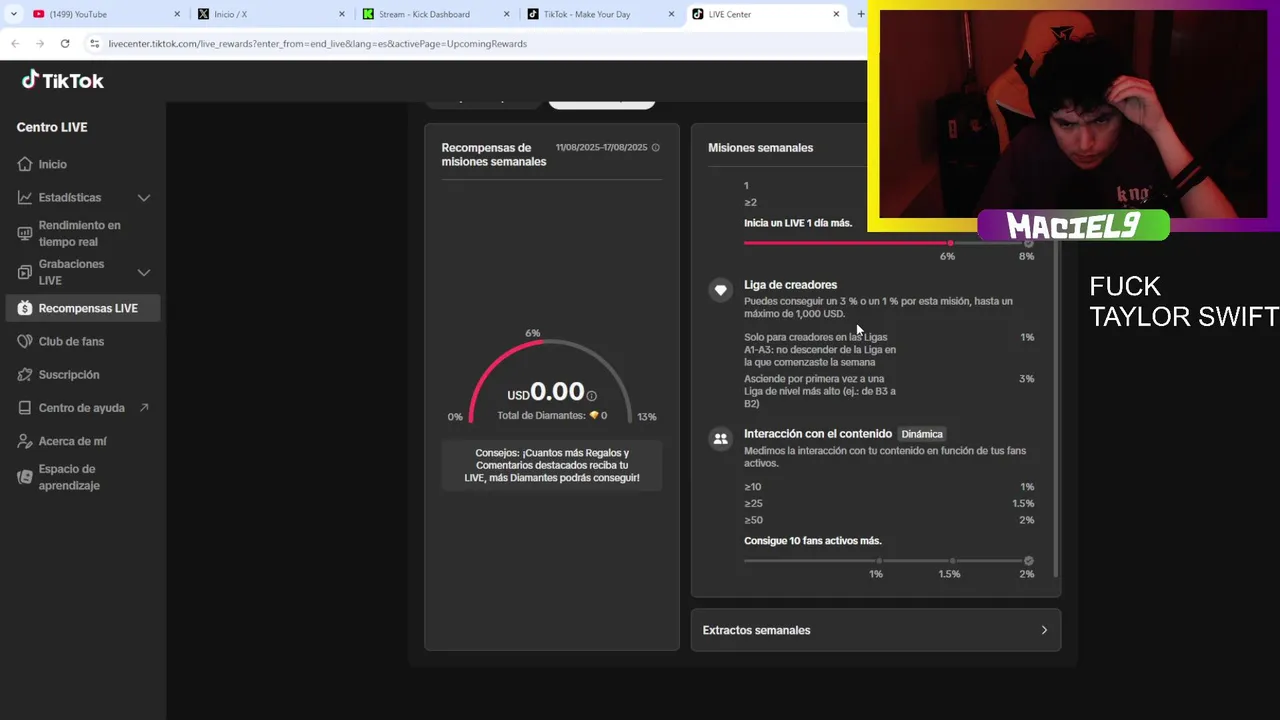
Task: Reload the page
Action: click(65, 44)
